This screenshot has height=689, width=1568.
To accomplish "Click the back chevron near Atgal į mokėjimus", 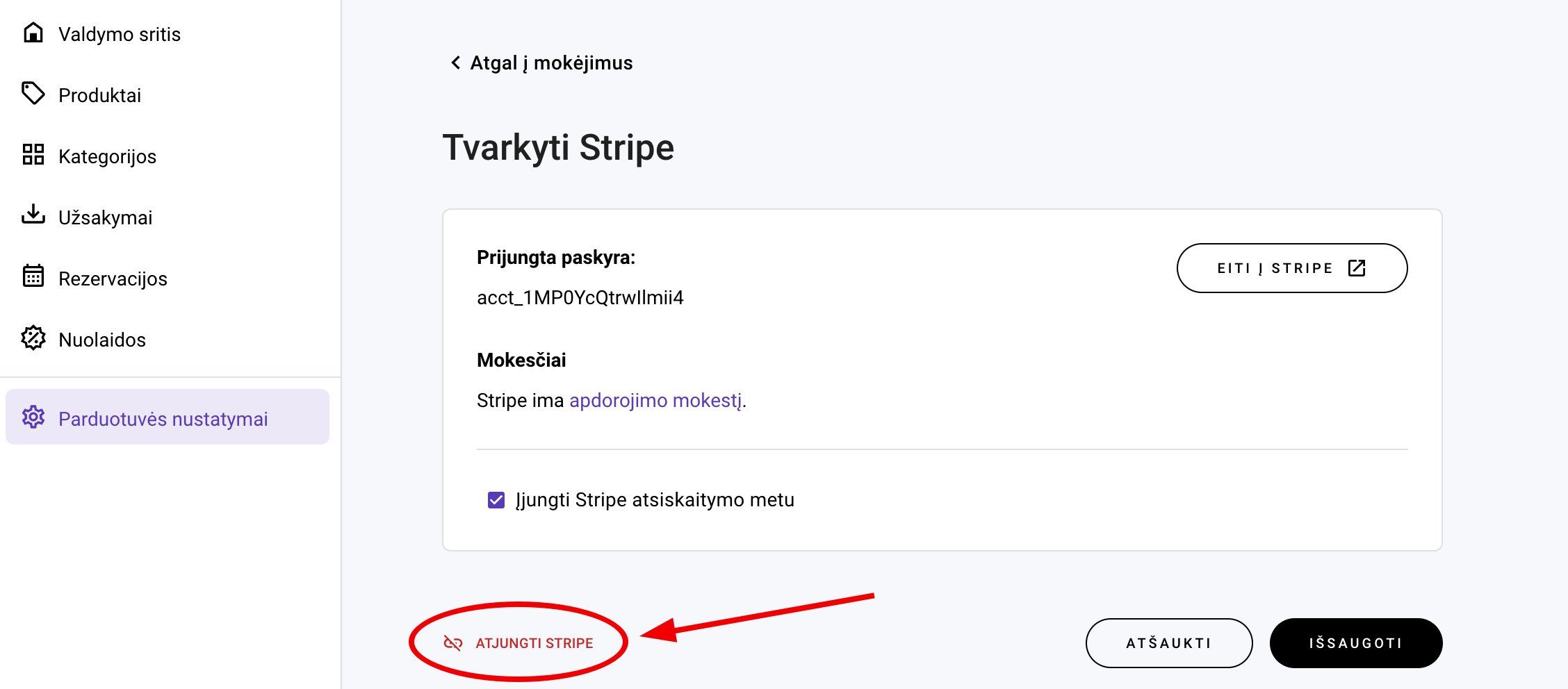I will pyautogui.click(x=456, y=63).
